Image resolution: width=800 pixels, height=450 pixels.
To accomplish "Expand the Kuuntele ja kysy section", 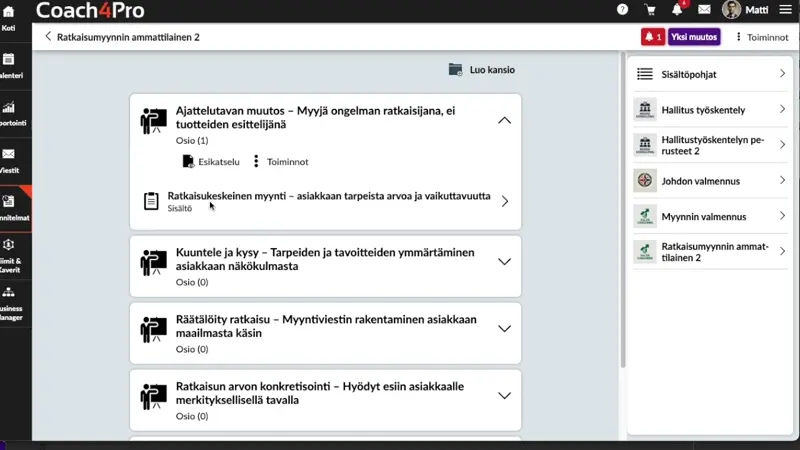I will [x=504, y=262].
